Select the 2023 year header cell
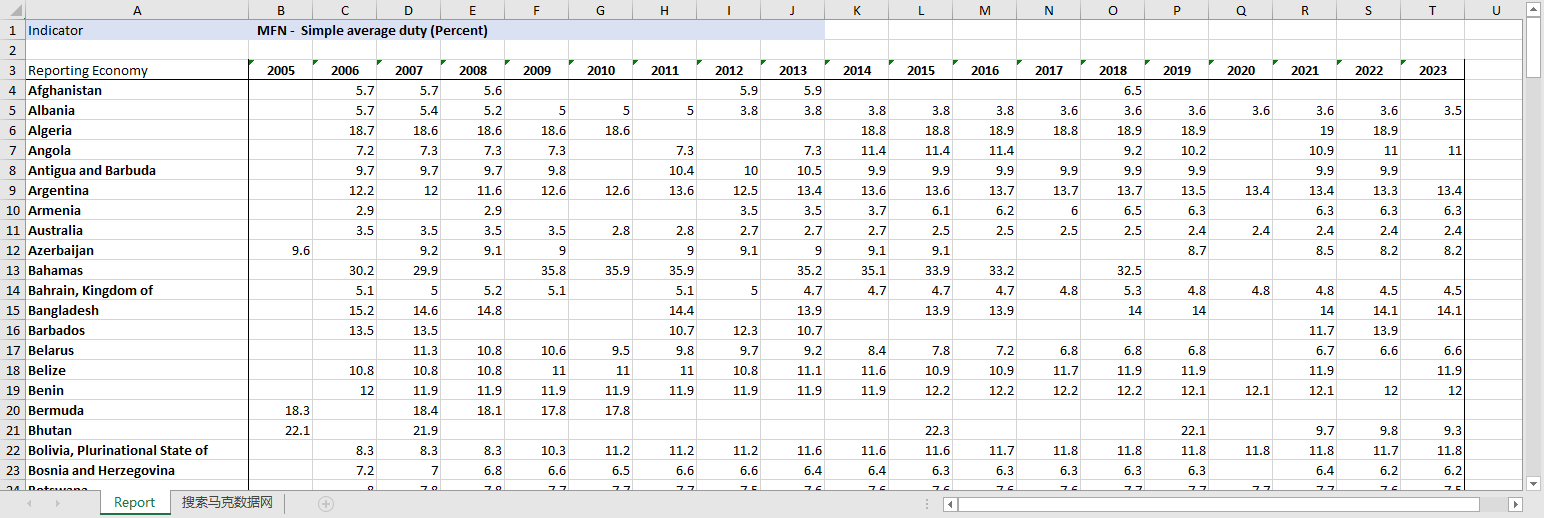 (x=1432, y=70)
